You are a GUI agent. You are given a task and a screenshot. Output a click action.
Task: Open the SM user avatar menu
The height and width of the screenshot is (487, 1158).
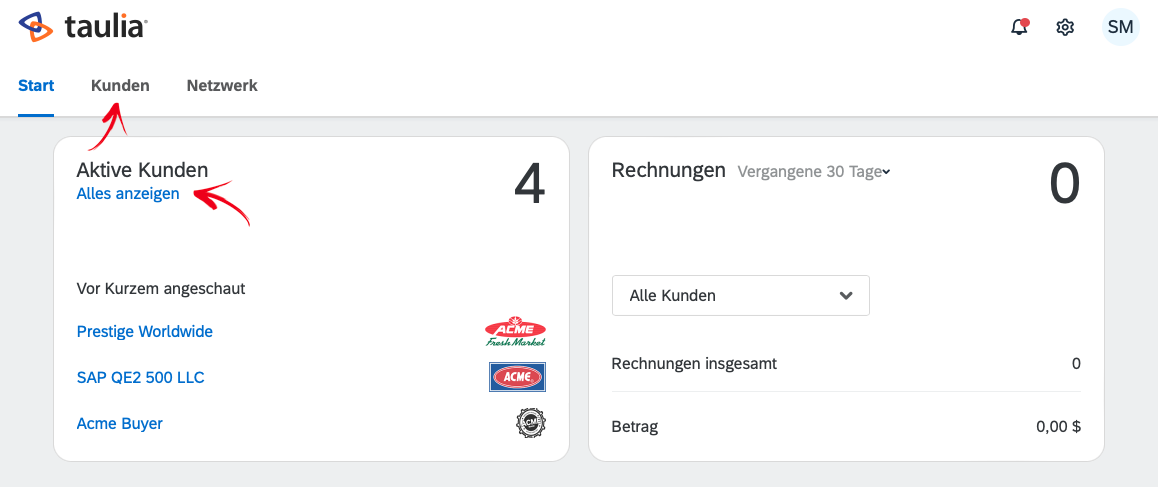point(1120,27)
